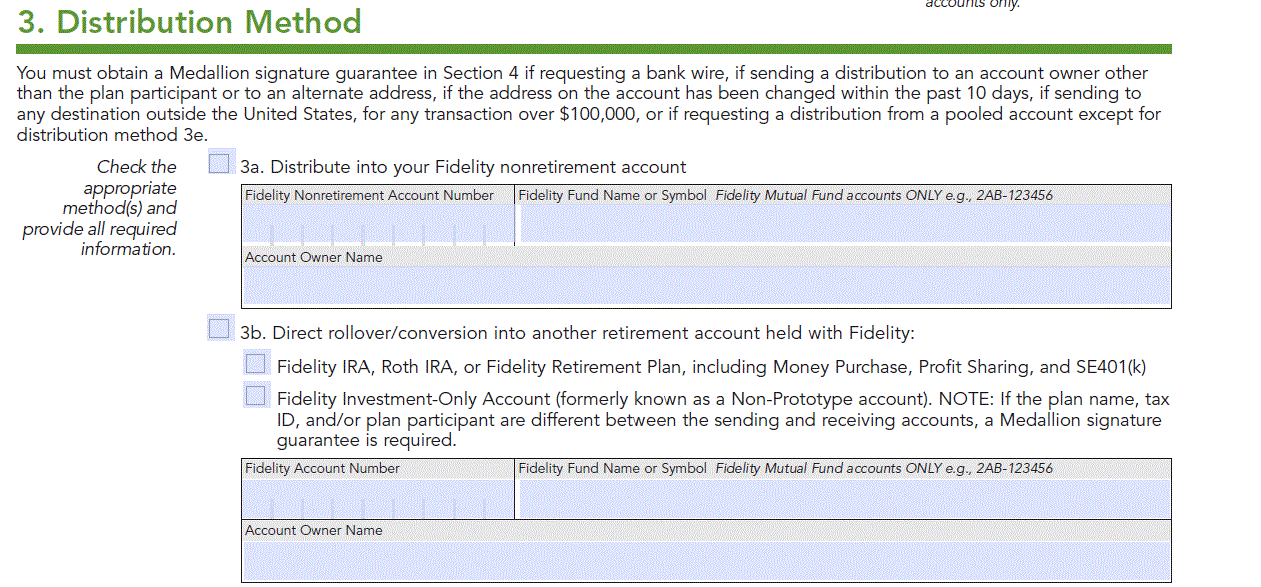Focus the 3b Fidelity Fund Name or Symbol field
Screen dimensions: 1261x587
842,498
